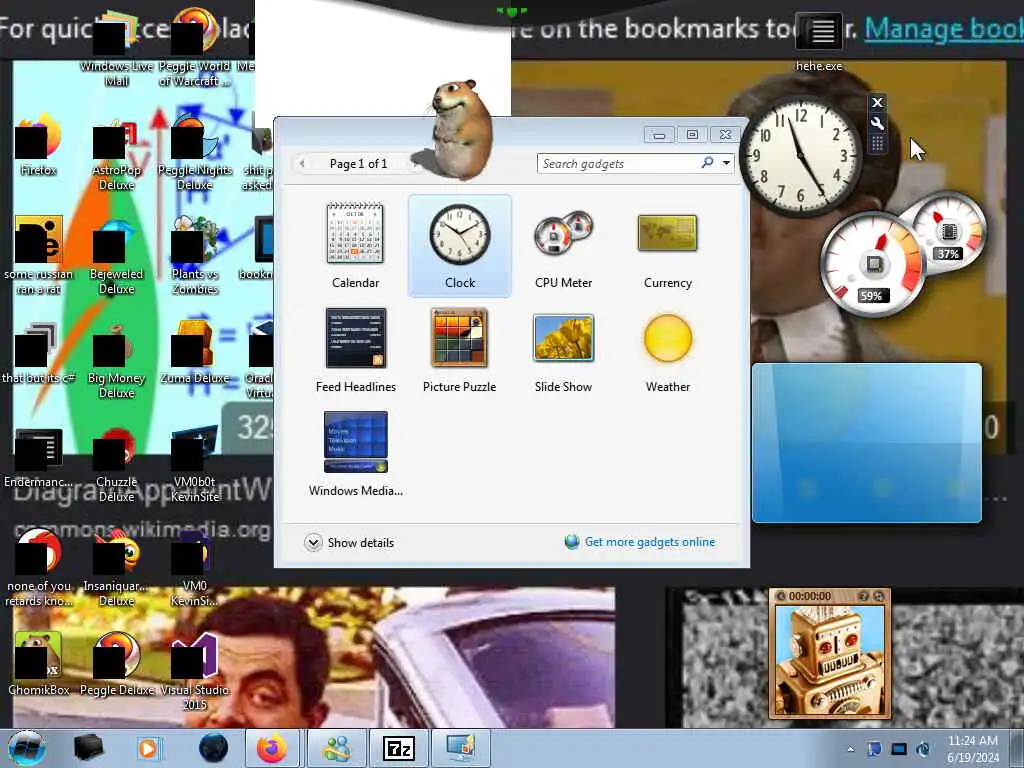Choose the CPU Meter gadget

click(564, 246)
